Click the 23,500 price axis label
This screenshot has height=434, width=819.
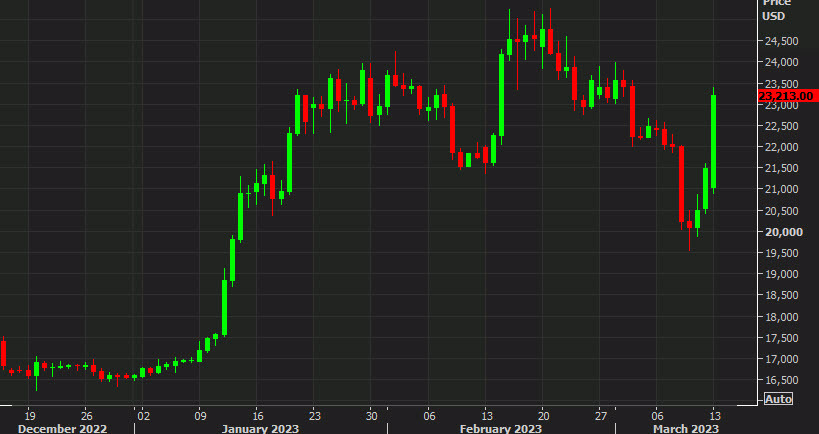(x=780, y=84)
